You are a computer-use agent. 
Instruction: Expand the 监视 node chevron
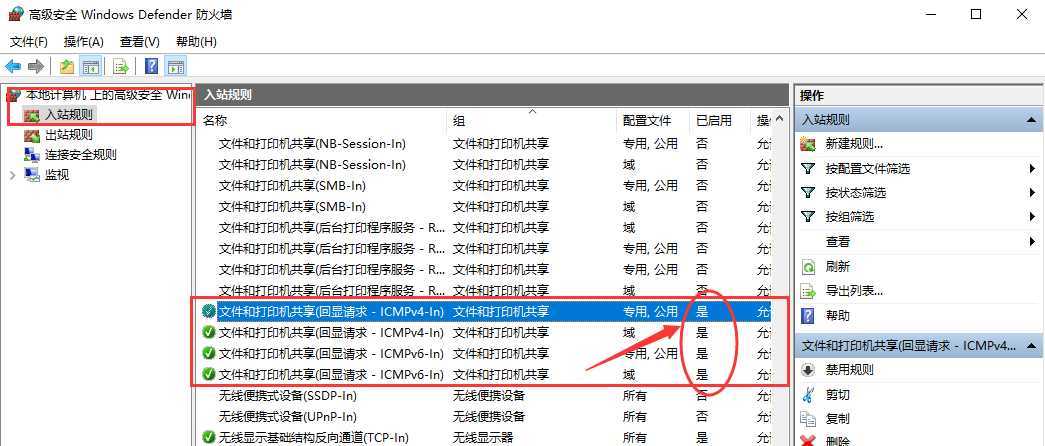click(x=12, y=175)
